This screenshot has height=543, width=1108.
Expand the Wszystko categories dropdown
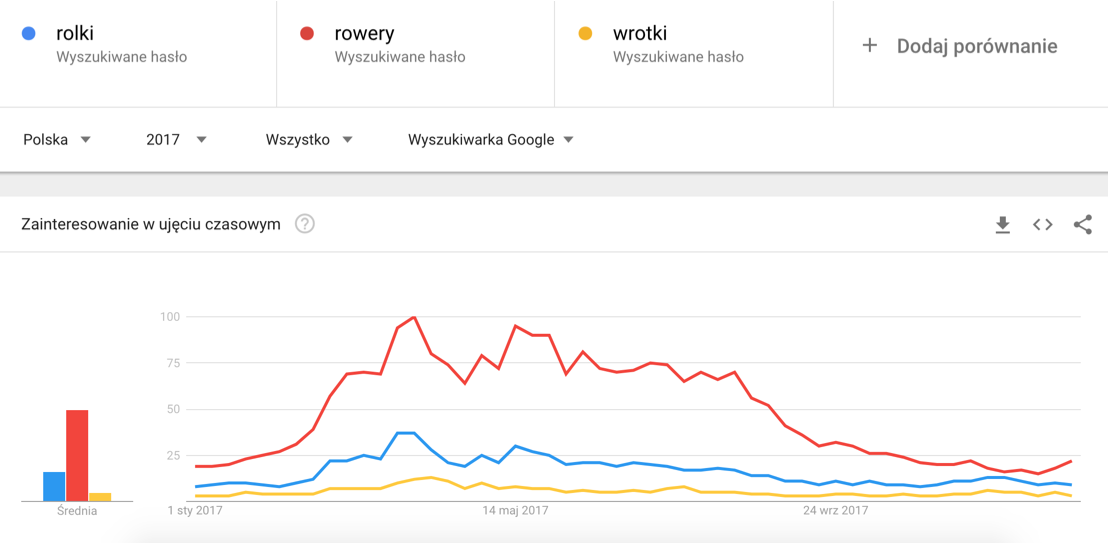click(309, 139)
